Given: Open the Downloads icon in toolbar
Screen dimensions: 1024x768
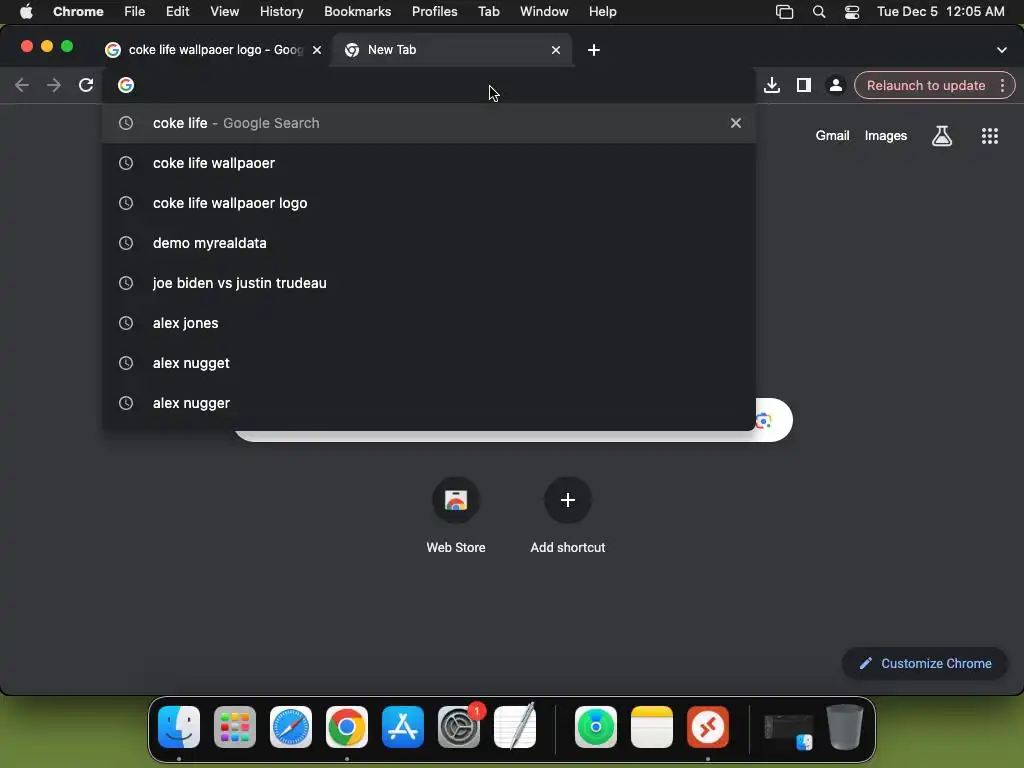Looking at the screenshot, I should (x=772, y=85).
